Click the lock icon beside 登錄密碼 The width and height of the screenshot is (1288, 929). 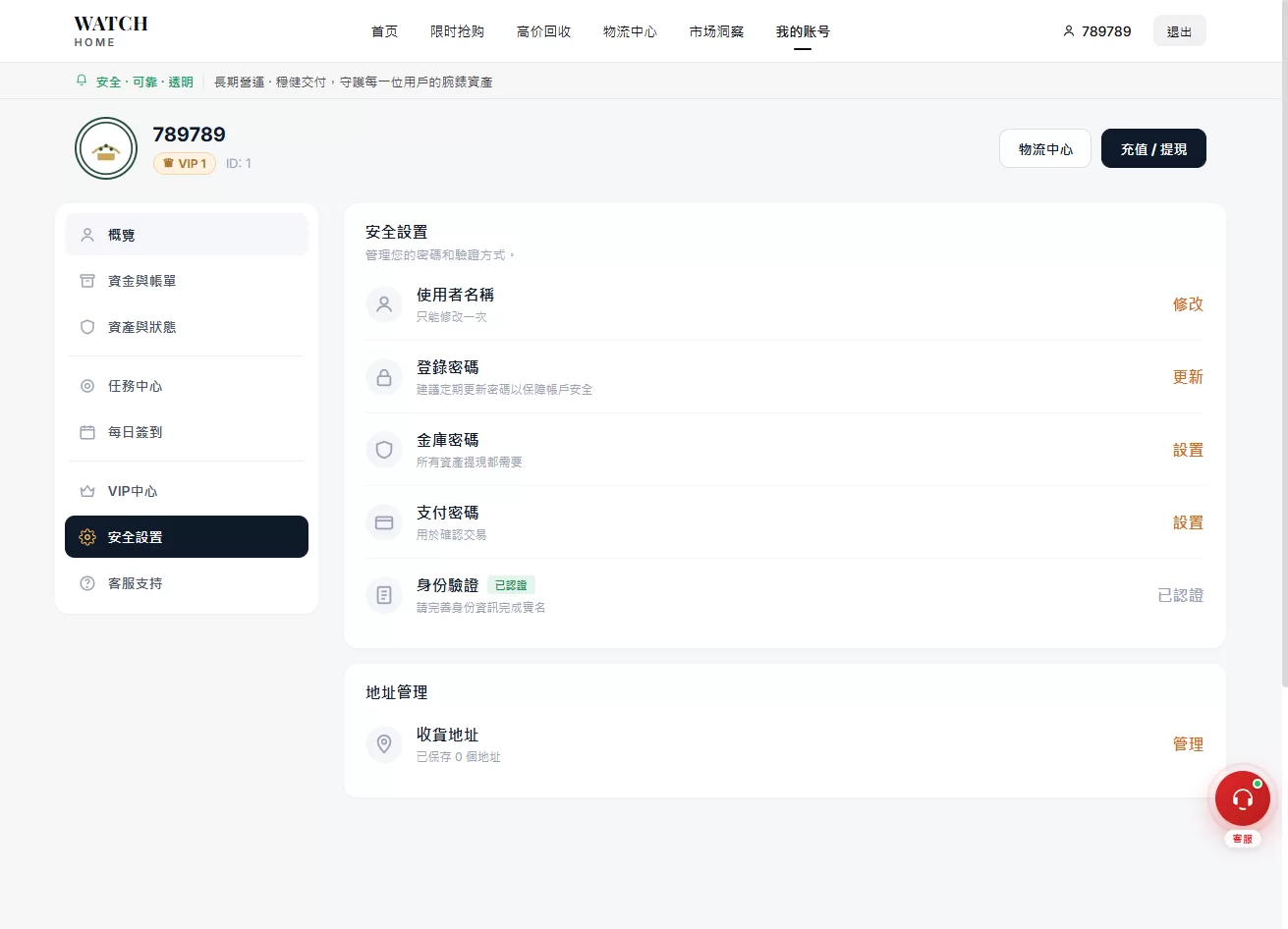pos(384,377)
